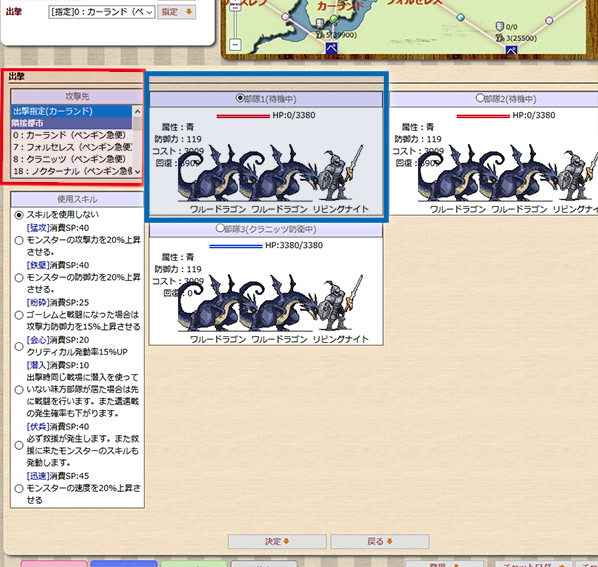Select the 粉砕 golem skill radio
The image size is (598, 567).
click(x=19, y=315)
